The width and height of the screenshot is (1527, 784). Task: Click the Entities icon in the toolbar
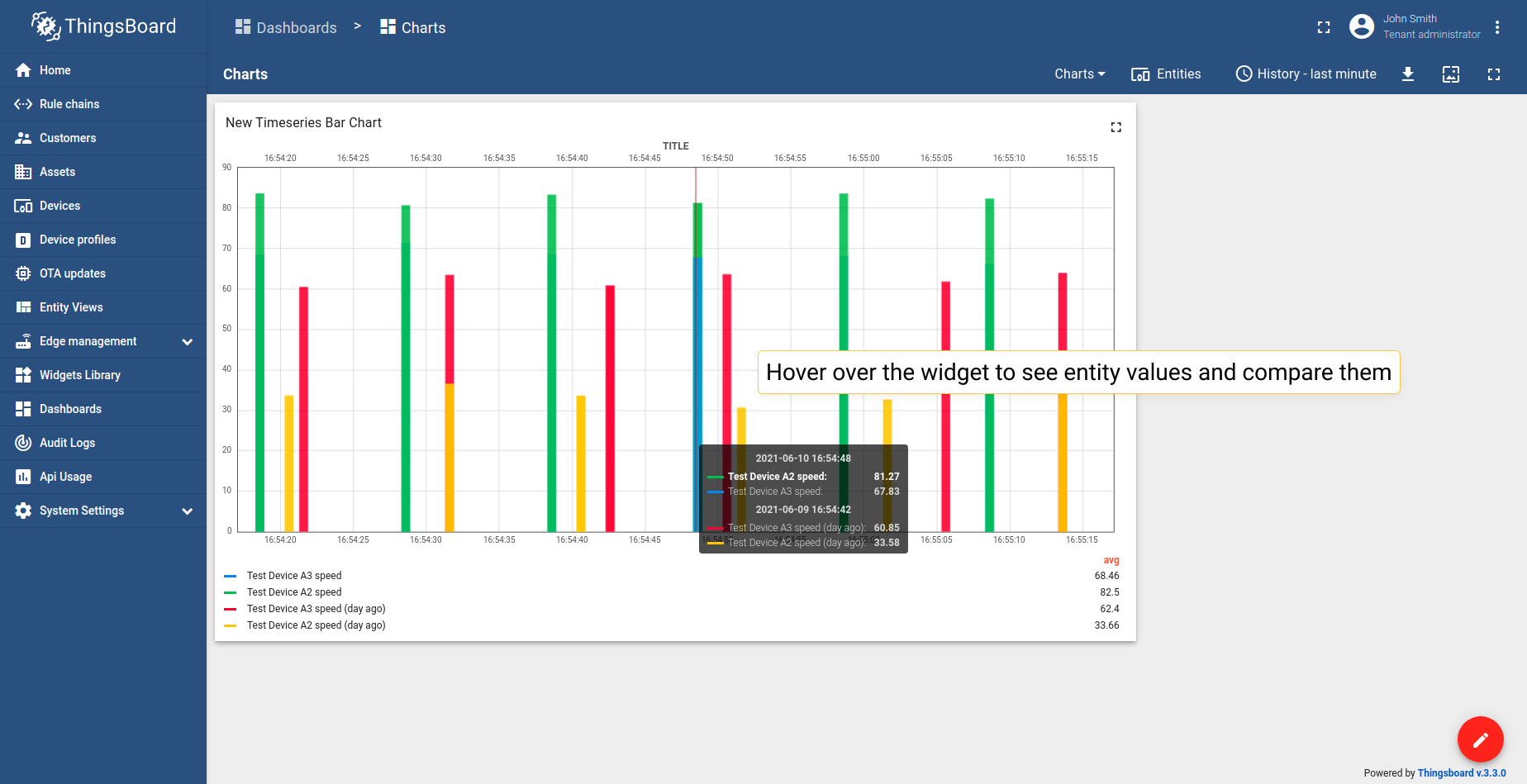(x=1166, y=74)
